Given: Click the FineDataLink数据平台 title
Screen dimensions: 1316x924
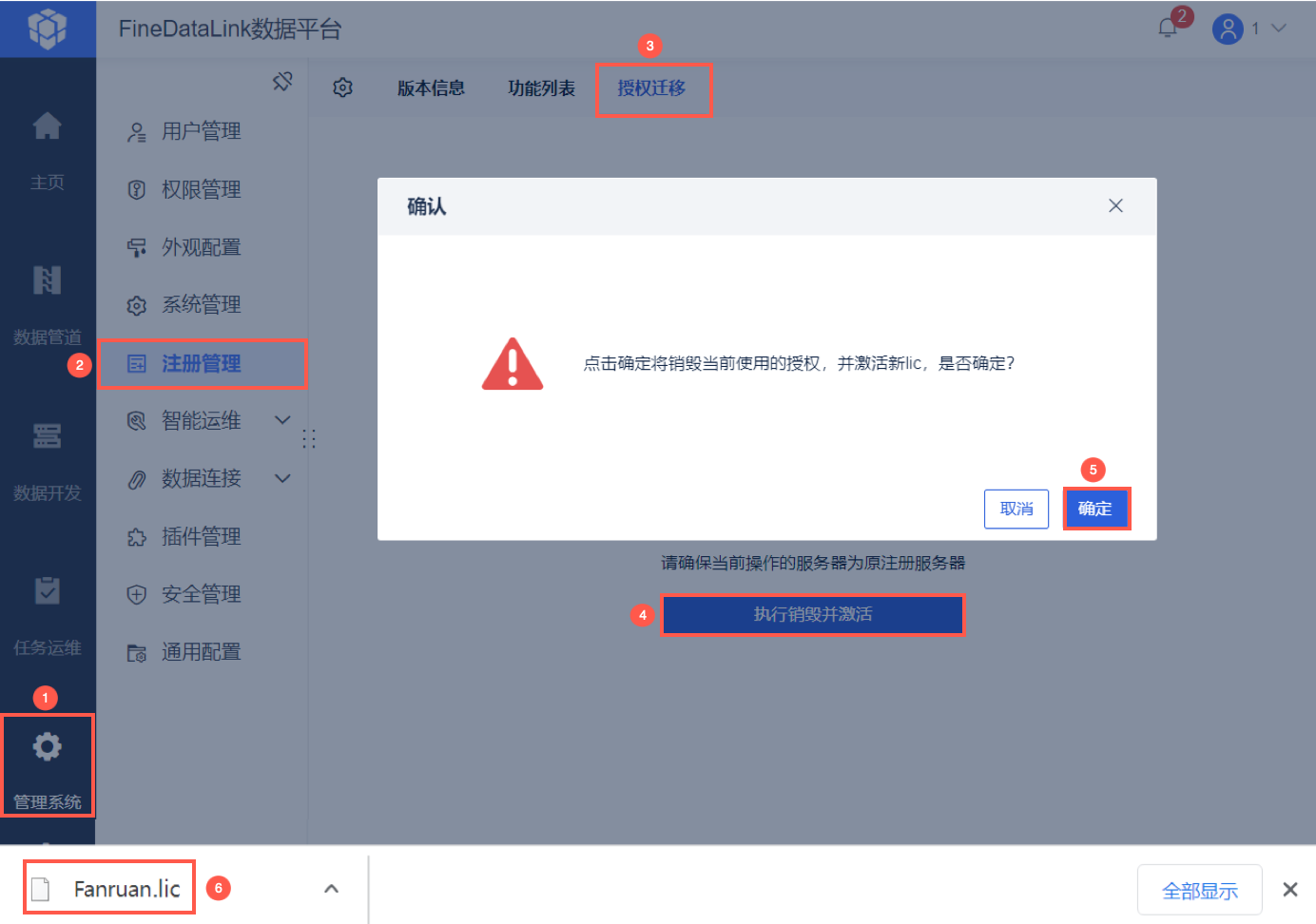Looking at the screenshot, I should [230, 29].
